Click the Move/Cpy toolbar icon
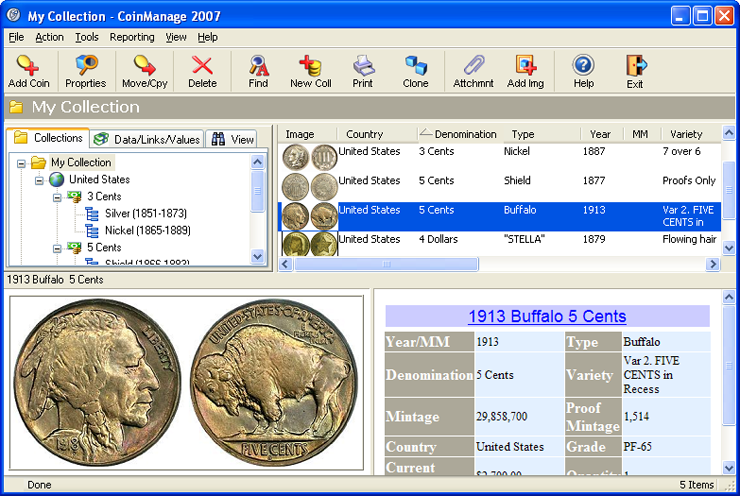Image resolution: width=740 pixels, height=496 pixels. pos(144,65)
